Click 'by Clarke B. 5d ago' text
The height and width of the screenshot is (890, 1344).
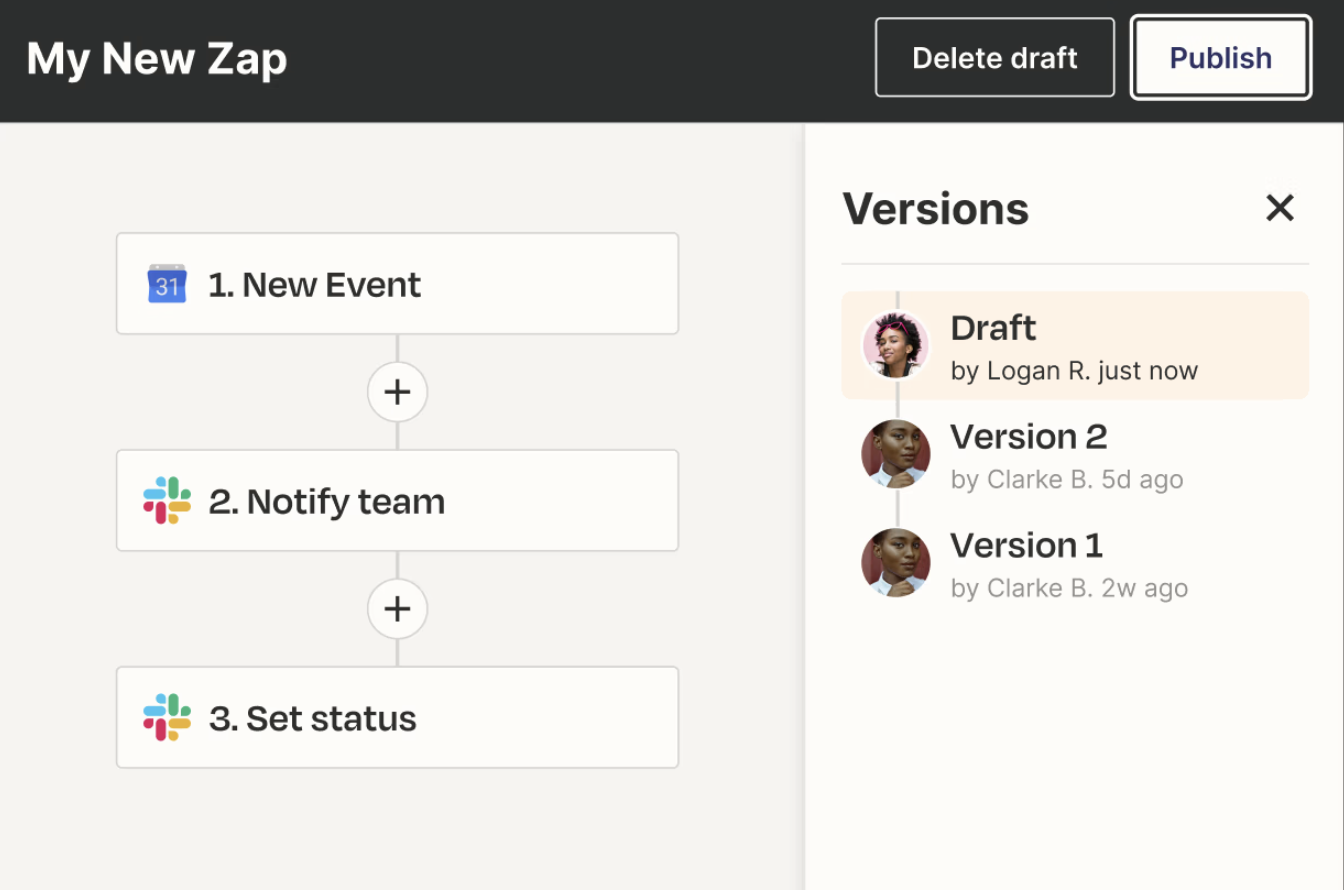point(1066,480)
